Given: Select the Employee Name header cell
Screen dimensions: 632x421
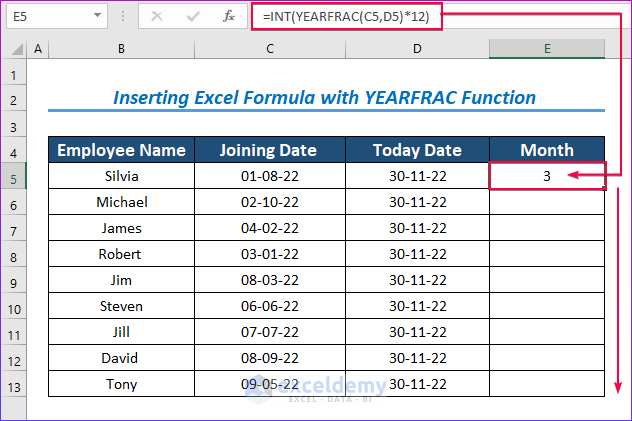Looking at the screenshot, I should click(x=121, y=150).
